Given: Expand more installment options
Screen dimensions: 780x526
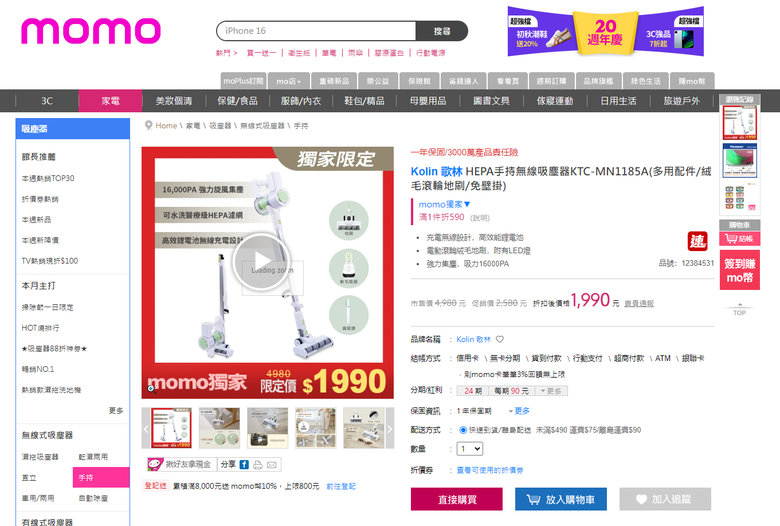Looking at the screenshot, I should click(551, 391).
